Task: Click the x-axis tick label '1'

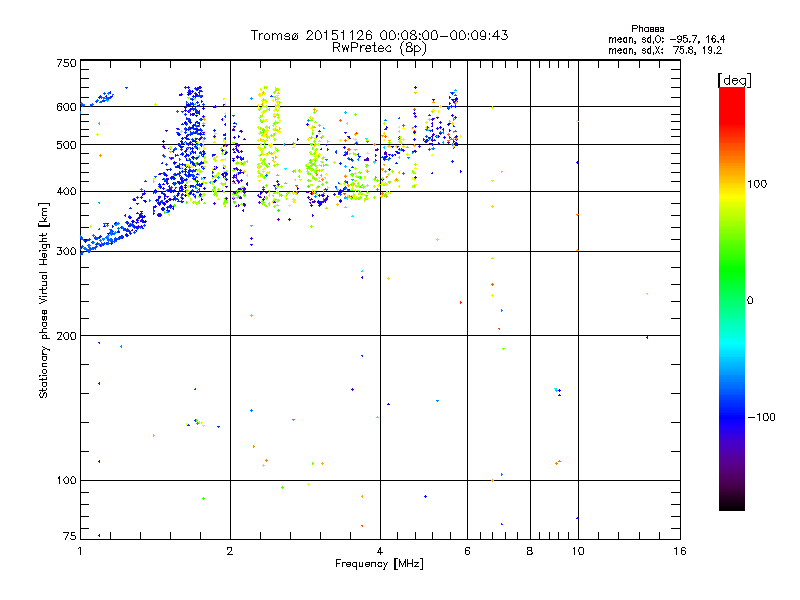Action: pos(80,551)
